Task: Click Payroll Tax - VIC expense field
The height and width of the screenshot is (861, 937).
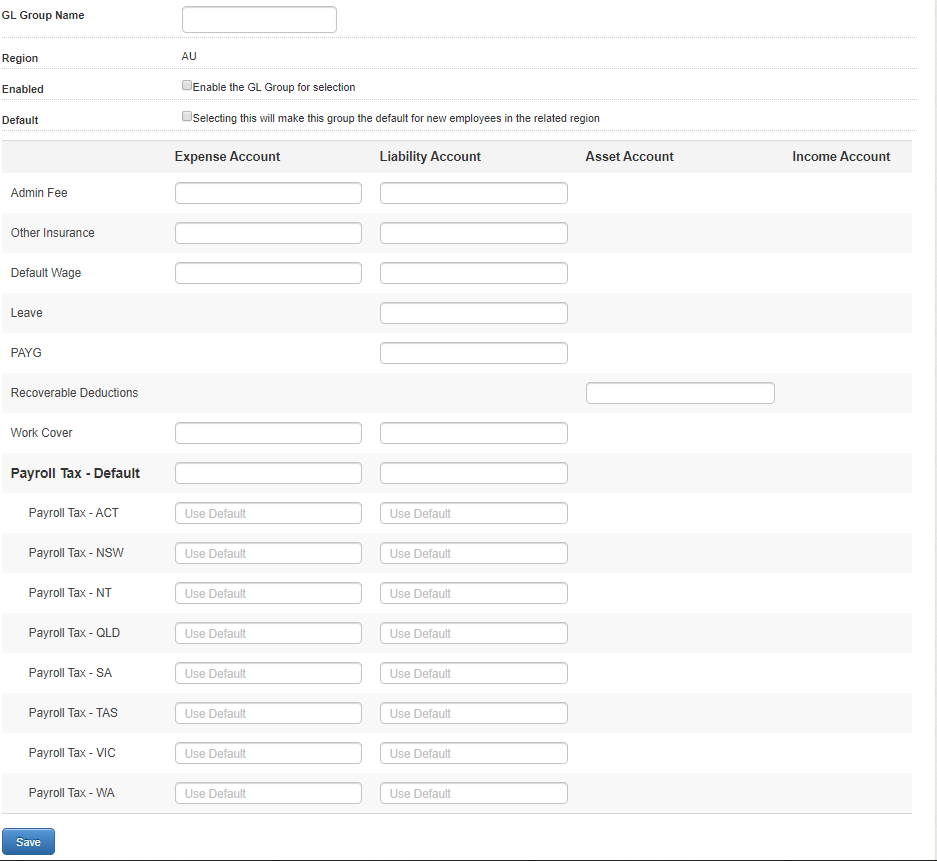Action: 268,753
